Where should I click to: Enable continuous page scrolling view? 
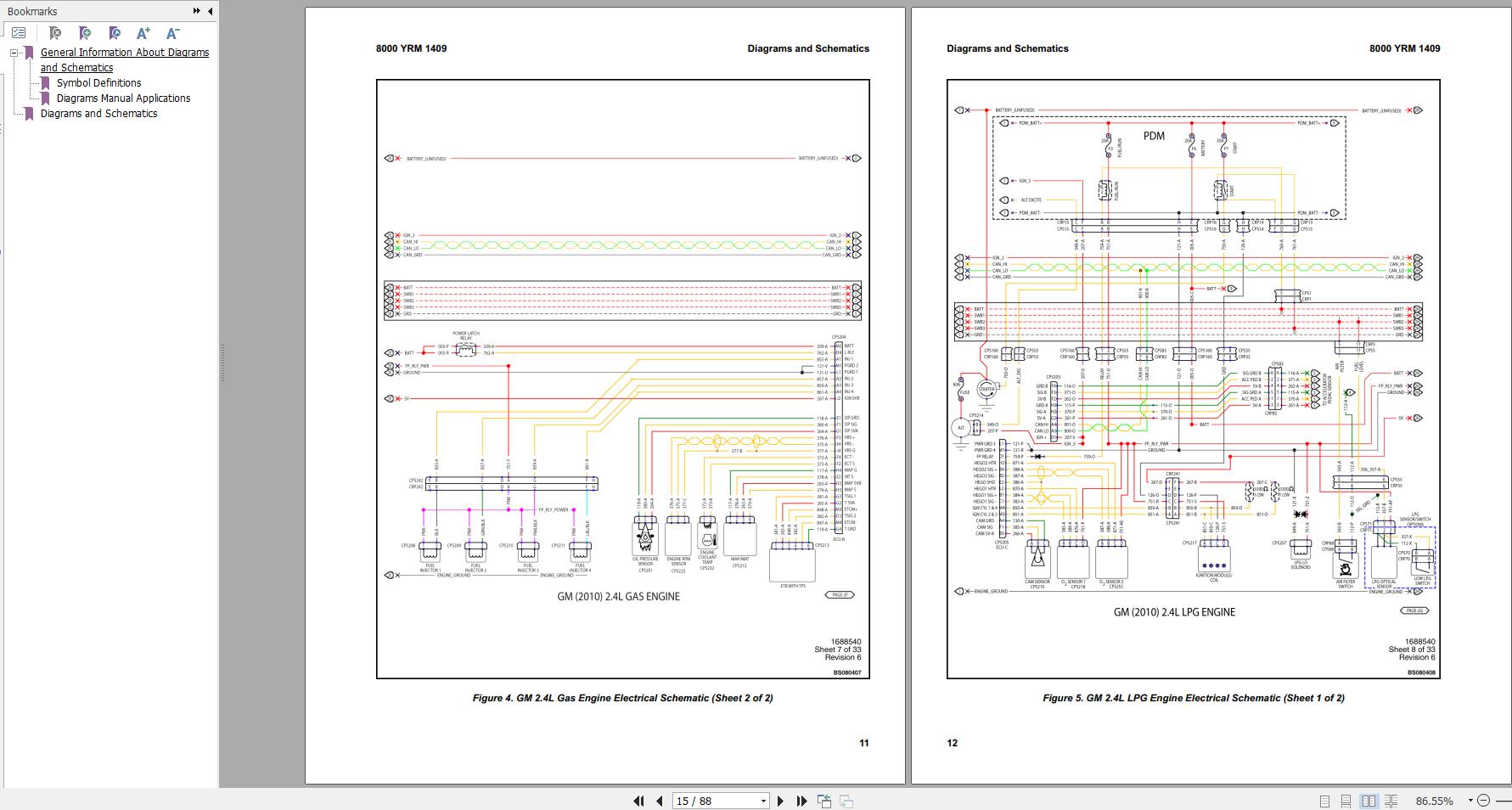[1346, 801]
